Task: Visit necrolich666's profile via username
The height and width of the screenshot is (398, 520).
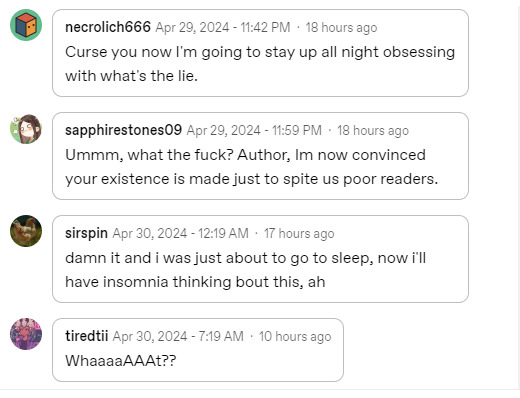Action: (x=108, y=27)
